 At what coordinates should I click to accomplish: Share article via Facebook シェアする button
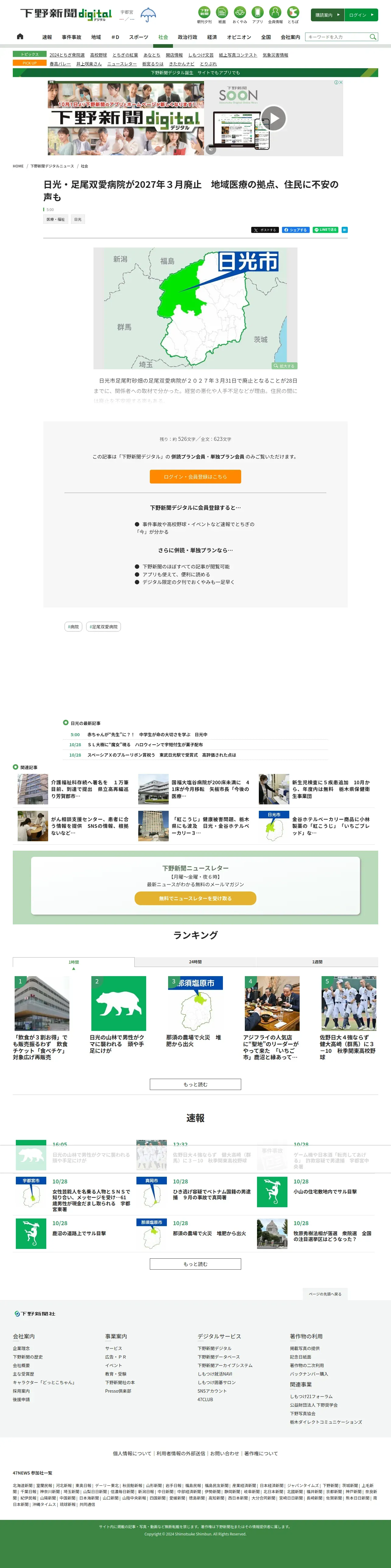(296, 230)
